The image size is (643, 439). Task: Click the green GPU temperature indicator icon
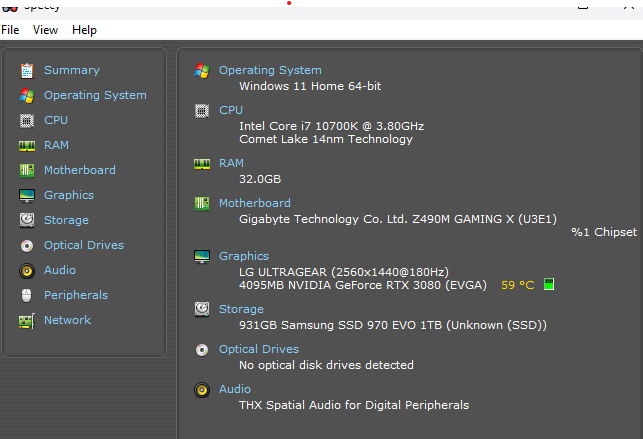point(549,284)
